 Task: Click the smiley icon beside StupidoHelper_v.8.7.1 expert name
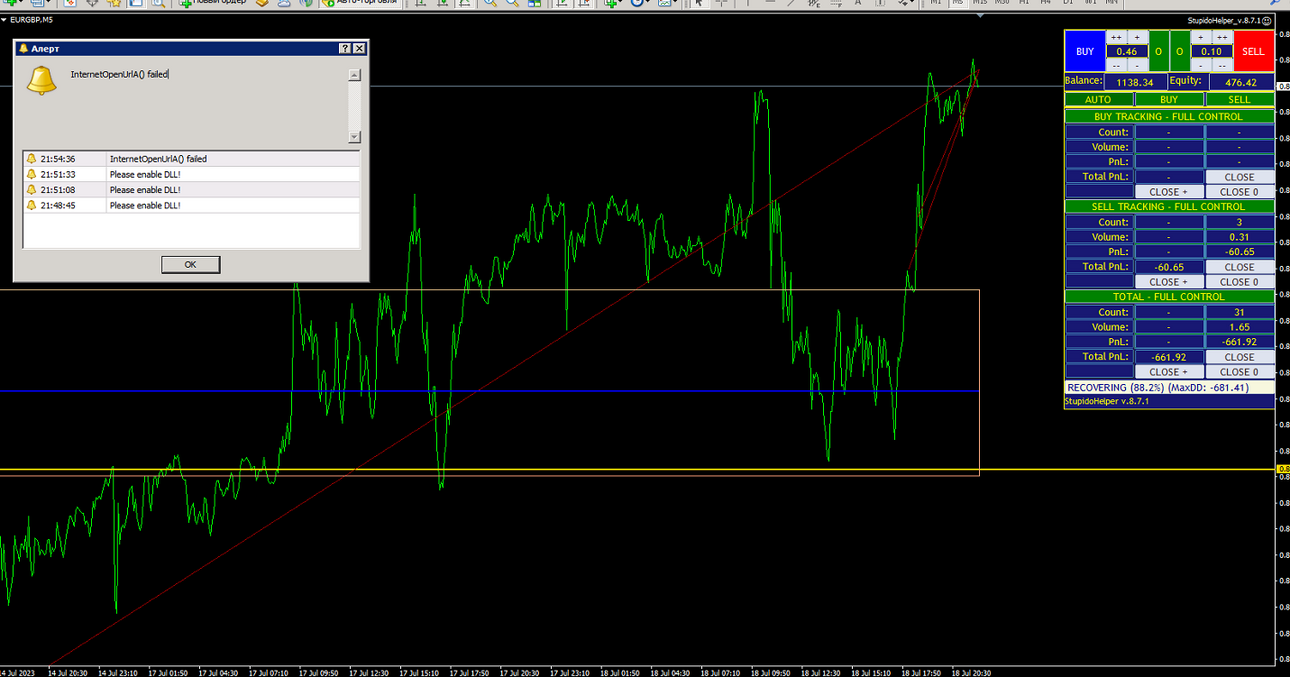pyautogui.click(x=1266, y=21)
